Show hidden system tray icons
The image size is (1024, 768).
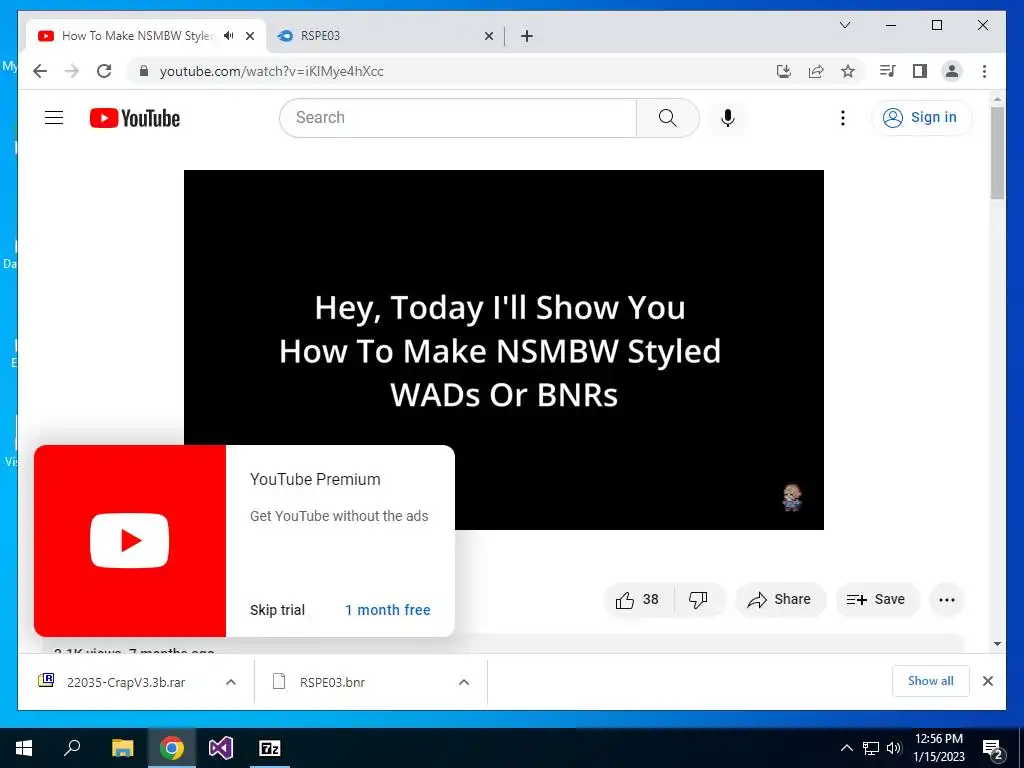click(846, 748)
